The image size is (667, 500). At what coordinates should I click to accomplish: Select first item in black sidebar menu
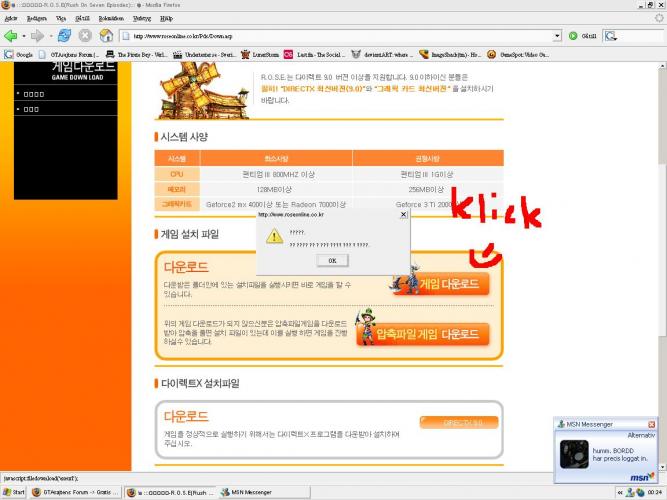click(34, 94)
